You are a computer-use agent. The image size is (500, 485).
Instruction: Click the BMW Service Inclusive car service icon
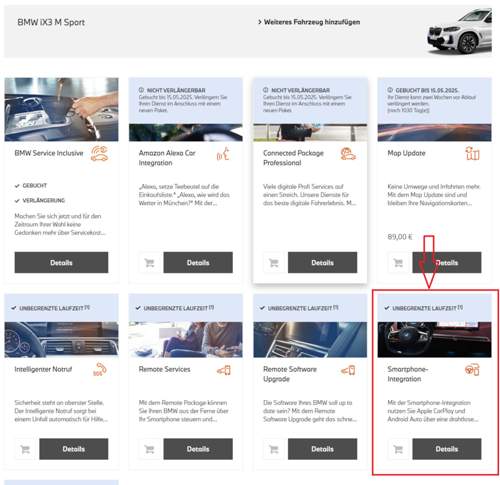pos(100,154)
